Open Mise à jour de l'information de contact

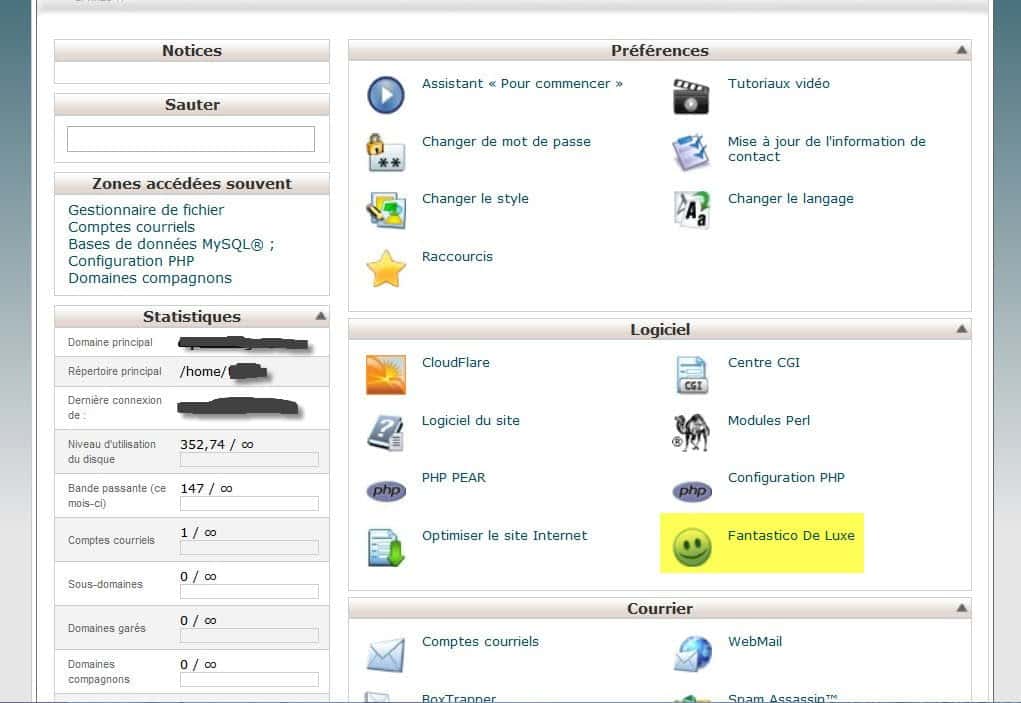point(827,148)
